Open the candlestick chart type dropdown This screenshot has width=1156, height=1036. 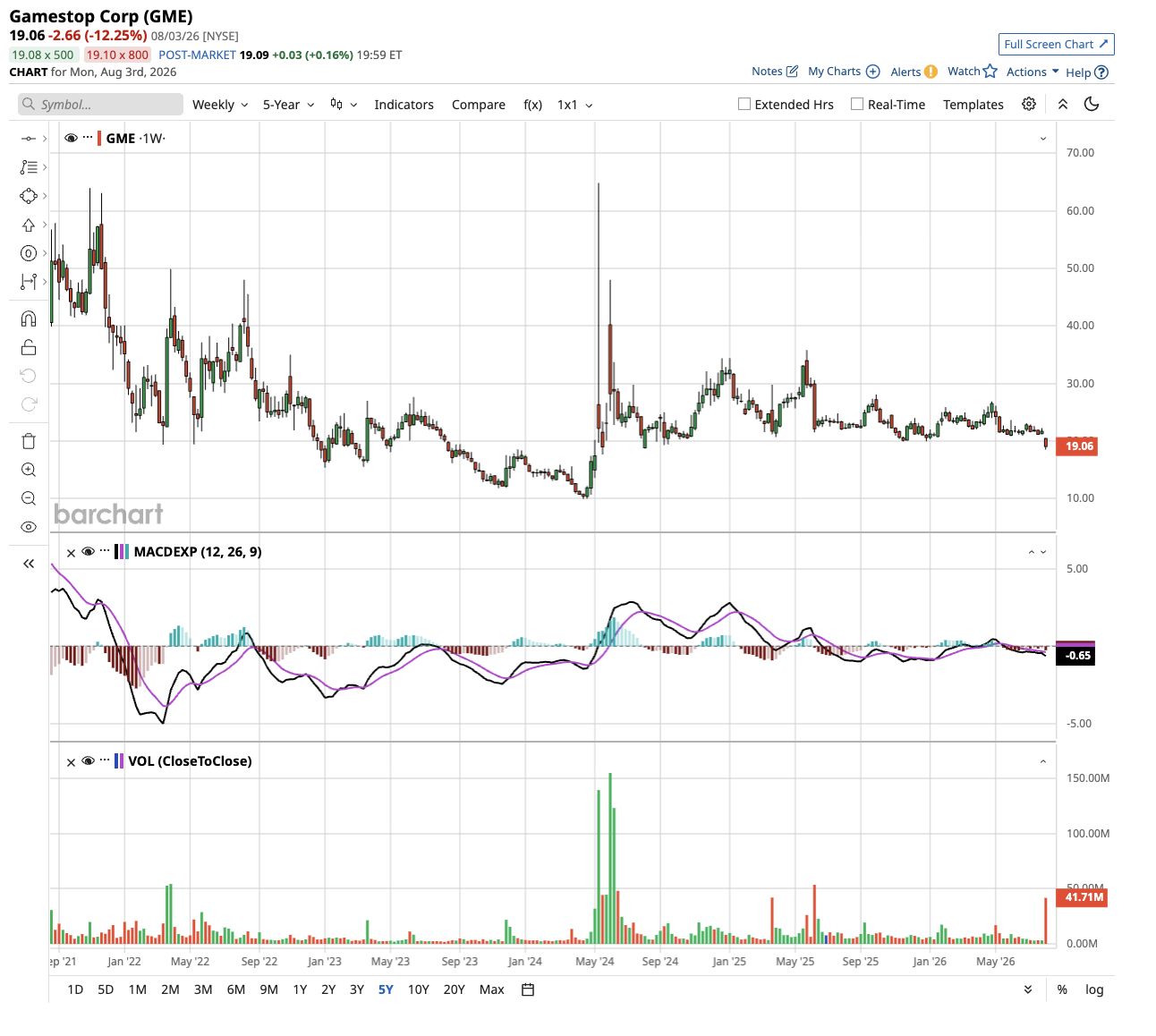[x=344, y=105]
